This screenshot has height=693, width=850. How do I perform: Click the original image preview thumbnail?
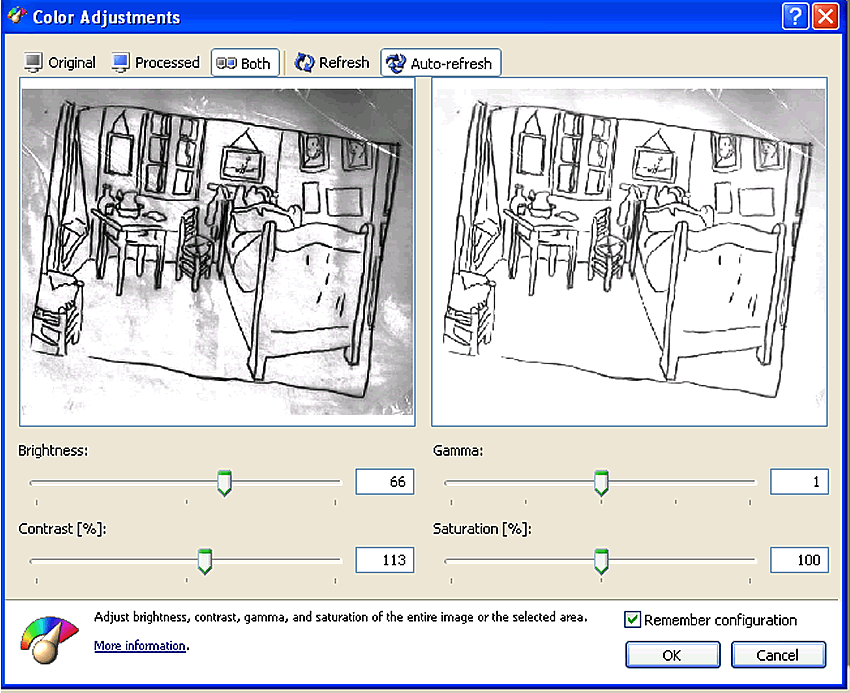[x=217, y=252]
